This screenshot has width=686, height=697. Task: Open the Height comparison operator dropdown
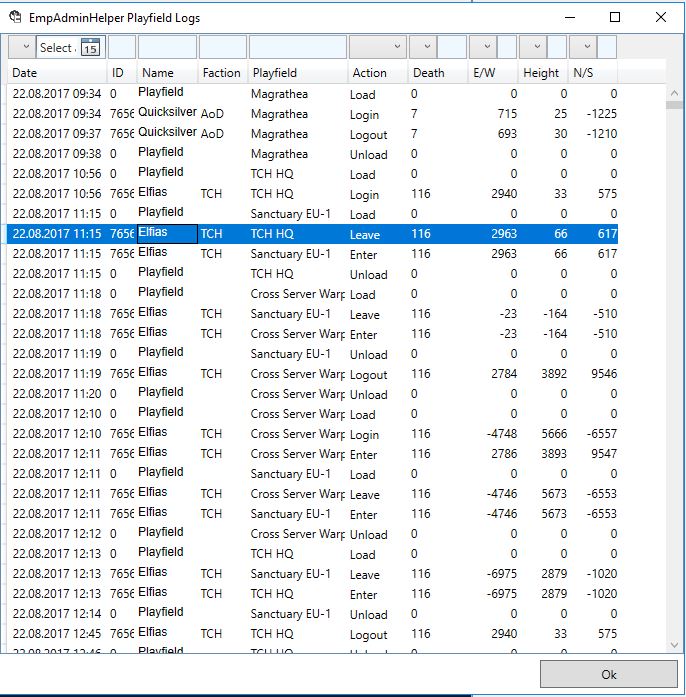click(x=533, y=47)
